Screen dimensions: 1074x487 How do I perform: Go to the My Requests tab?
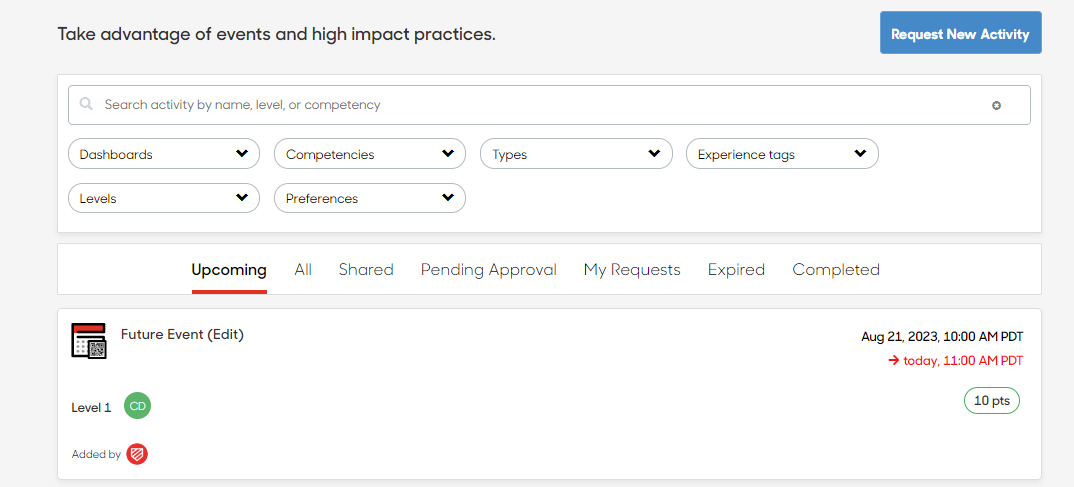[632, 270]
